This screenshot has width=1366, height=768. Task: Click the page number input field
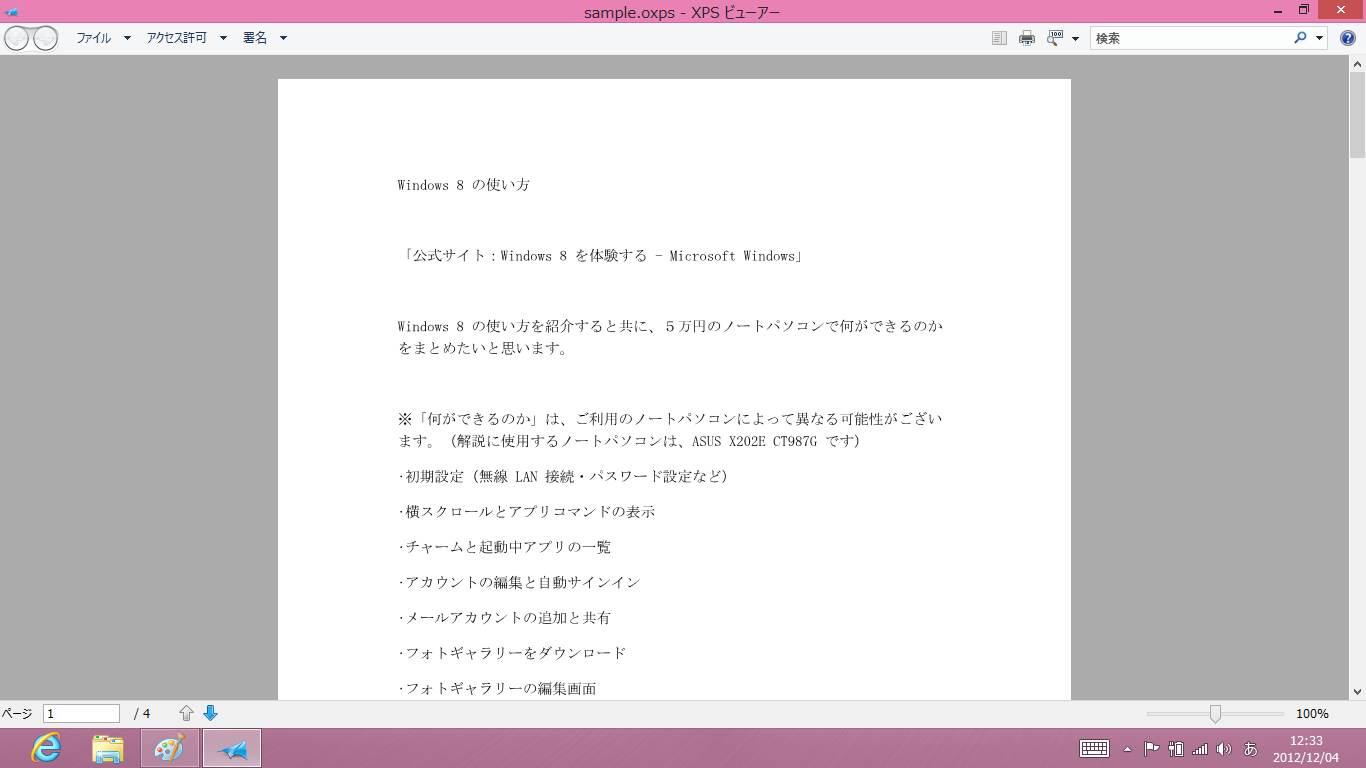(81, 713)
